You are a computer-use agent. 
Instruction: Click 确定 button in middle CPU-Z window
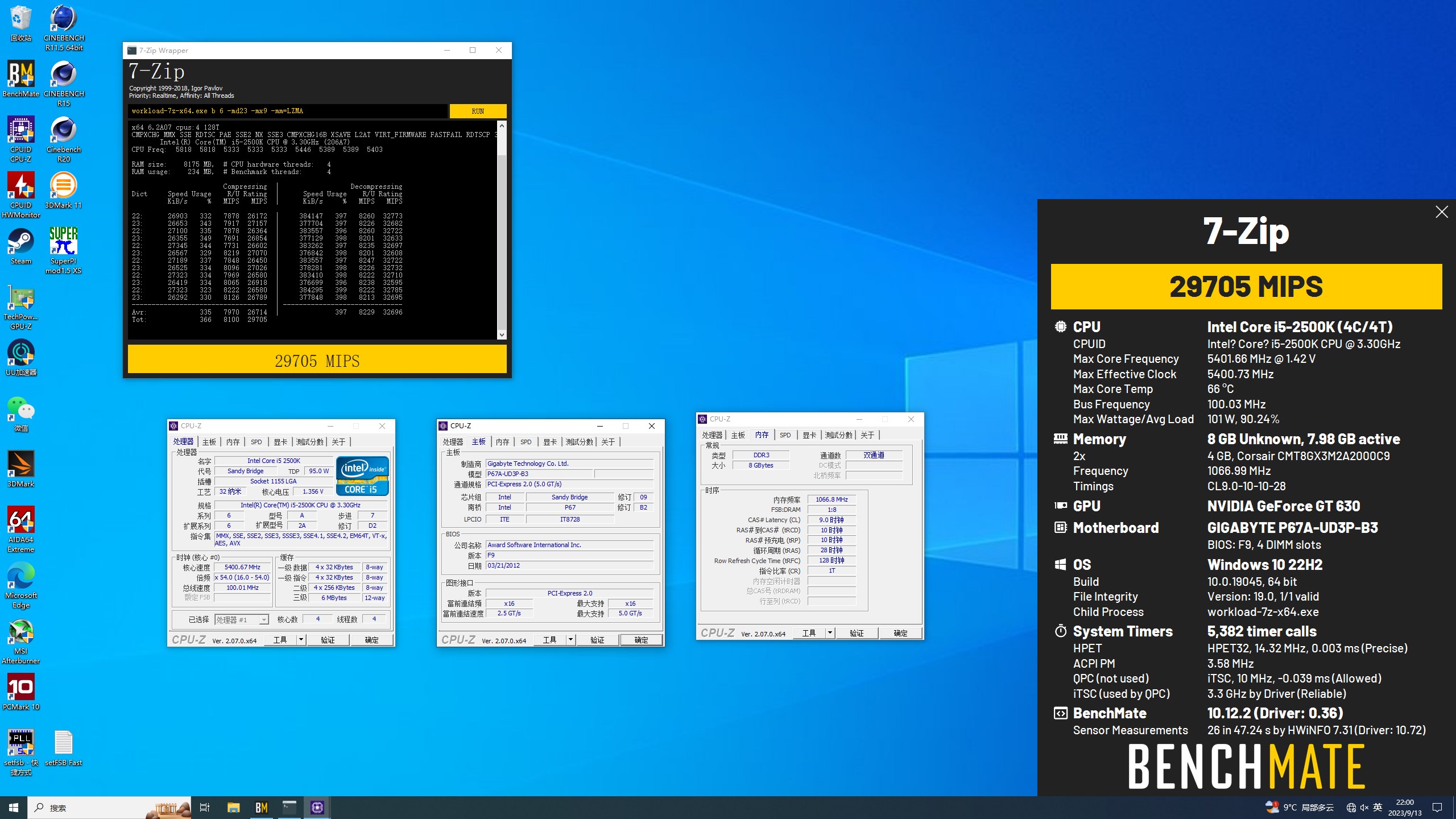click(642, 640)
